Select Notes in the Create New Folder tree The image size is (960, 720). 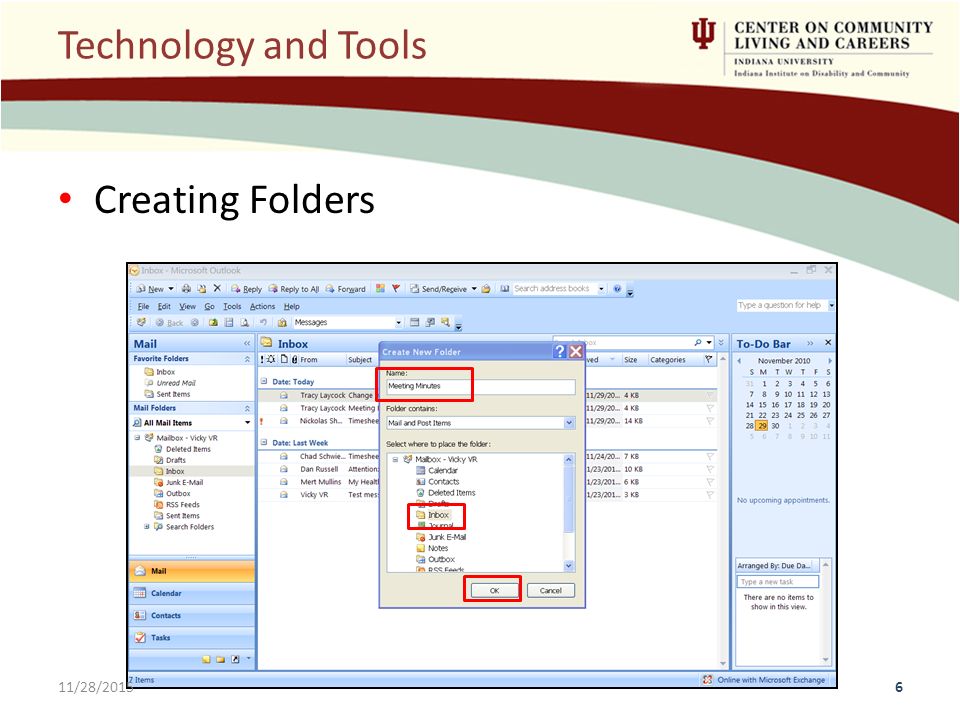(x=432, y=548)
